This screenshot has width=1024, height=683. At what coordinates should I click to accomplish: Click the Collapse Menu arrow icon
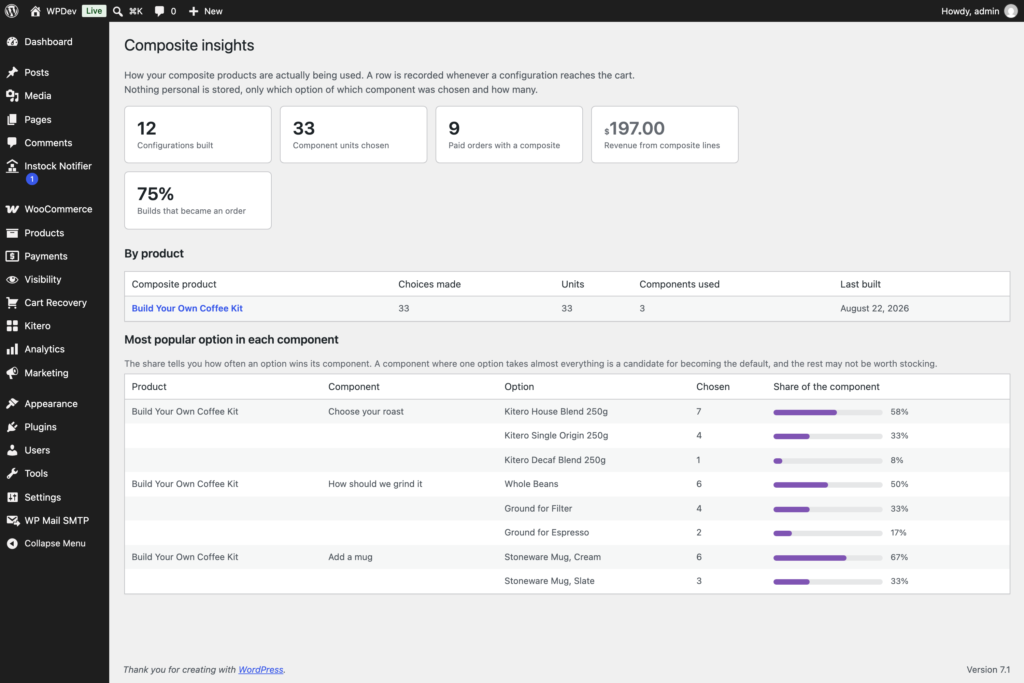coord(12,543)
